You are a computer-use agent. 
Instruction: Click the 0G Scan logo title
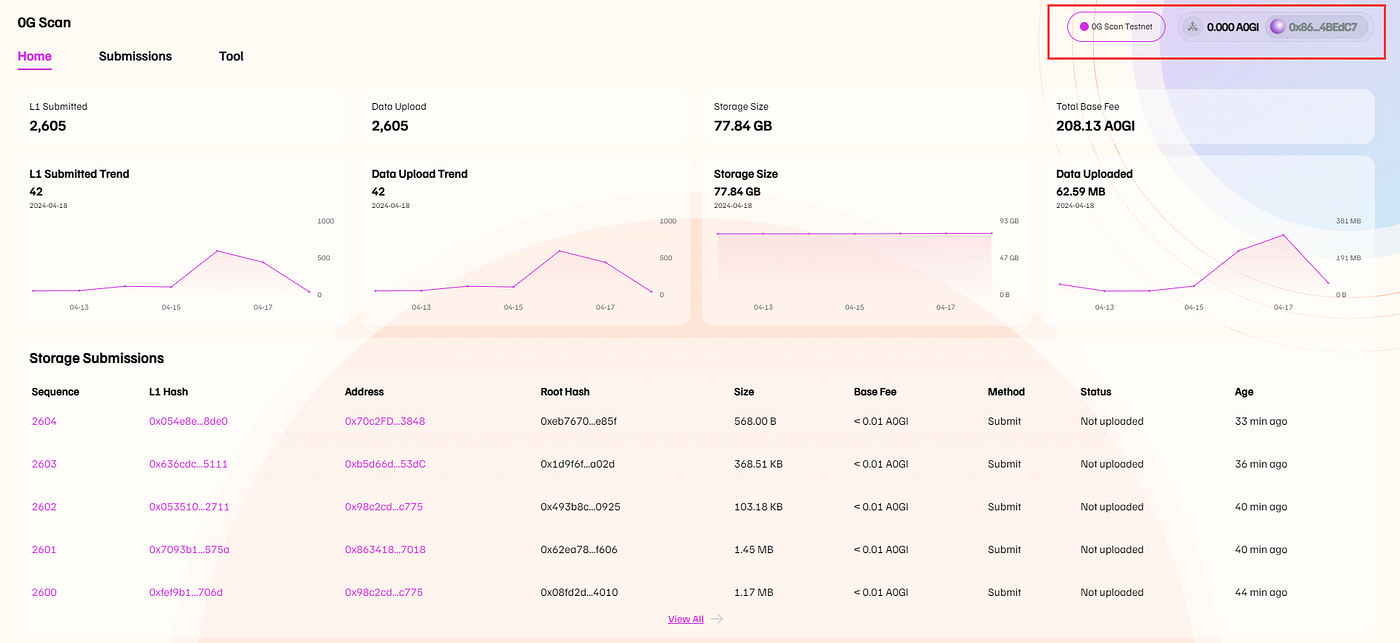click(x=44, y=22)
